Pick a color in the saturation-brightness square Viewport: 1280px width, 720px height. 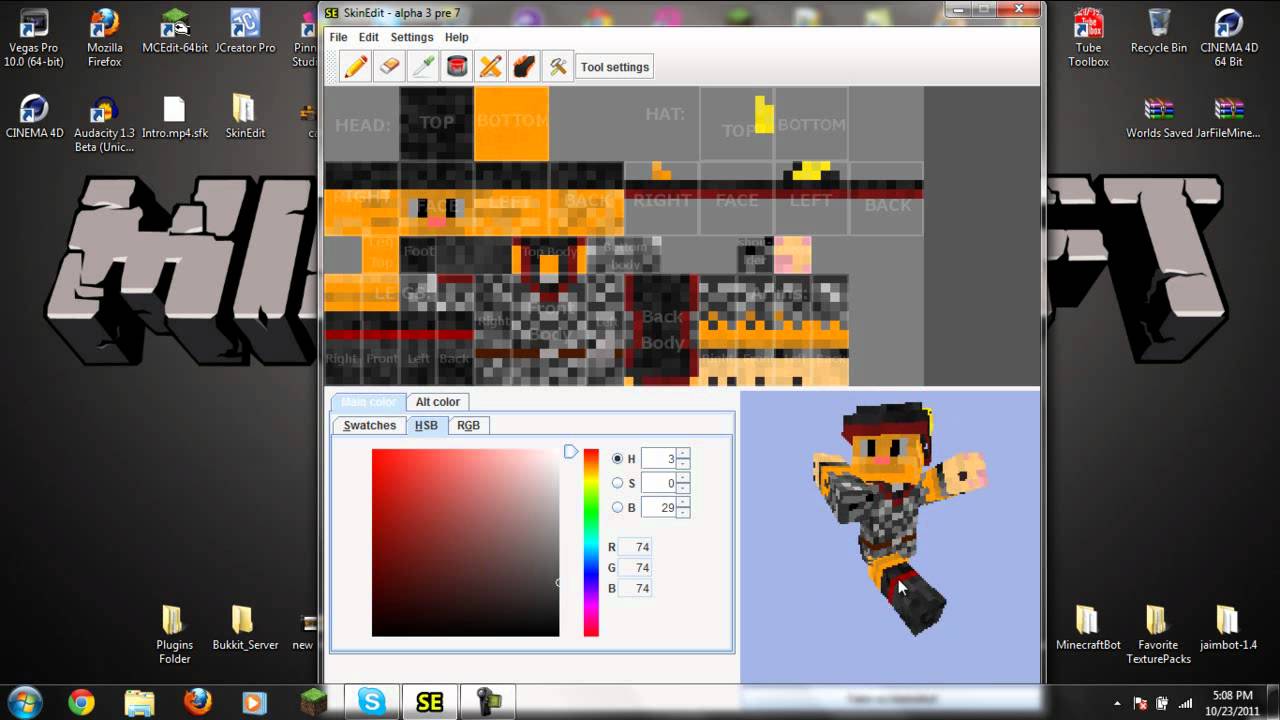coord(465,542)
